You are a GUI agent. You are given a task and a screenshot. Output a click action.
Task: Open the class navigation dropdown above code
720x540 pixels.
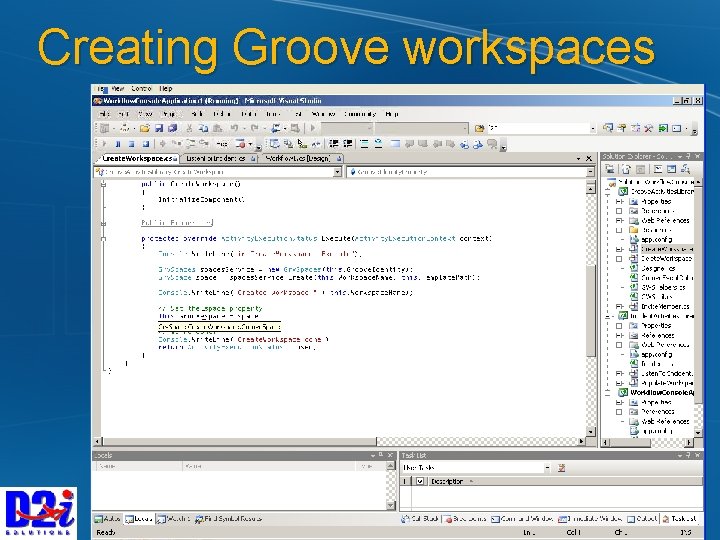pos(338,172)
